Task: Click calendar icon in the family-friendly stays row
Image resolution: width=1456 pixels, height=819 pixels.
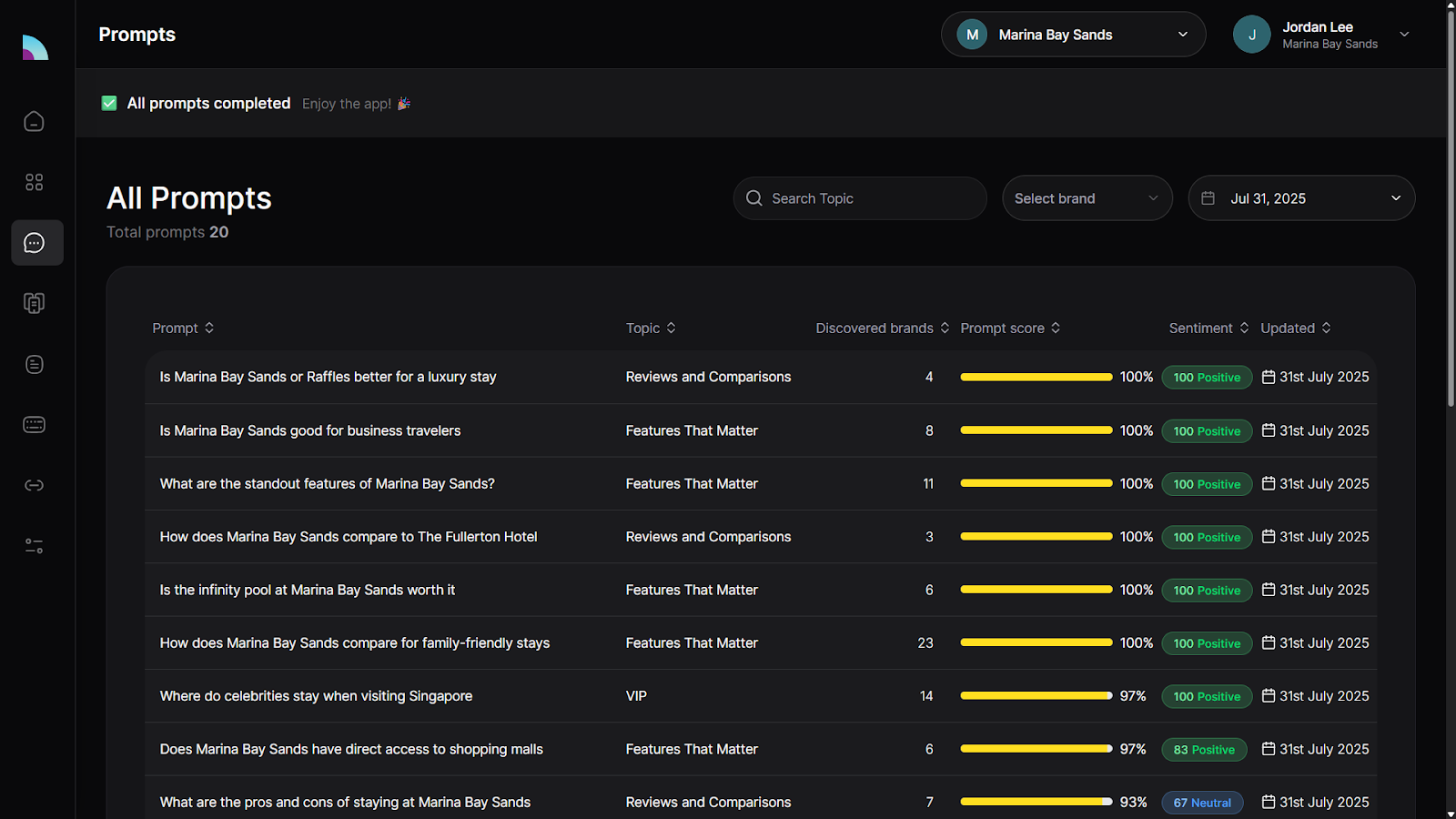Action: [x=1269, y=642]
